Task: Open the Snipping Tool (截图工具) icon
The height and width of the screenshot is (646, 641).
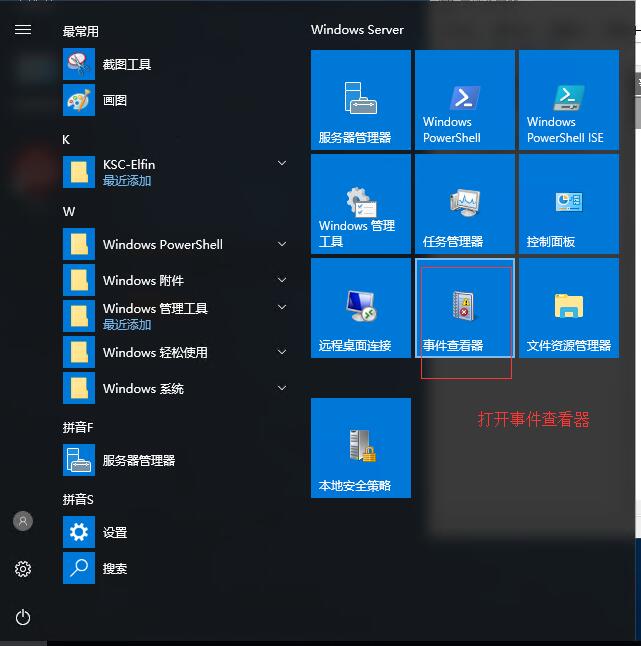Action: [79, 64]
